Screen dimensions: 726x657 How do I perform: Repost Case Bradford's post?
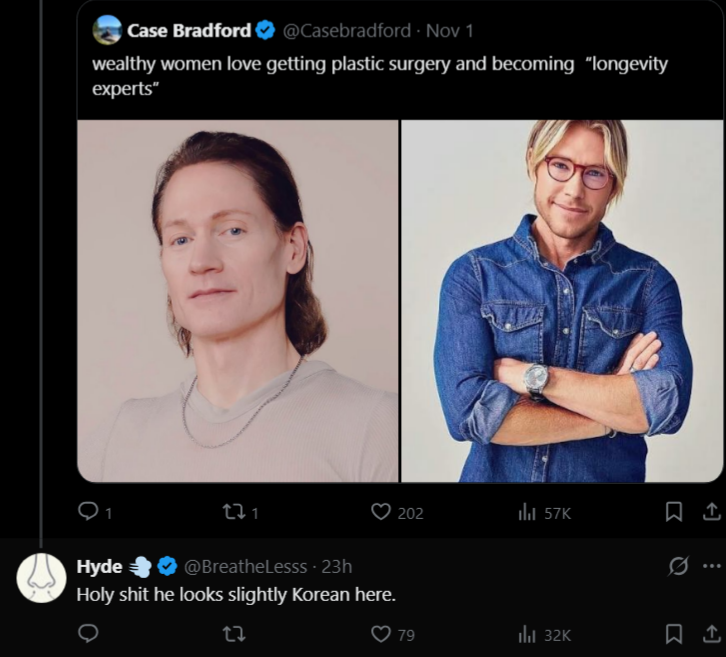pos(233,512)
